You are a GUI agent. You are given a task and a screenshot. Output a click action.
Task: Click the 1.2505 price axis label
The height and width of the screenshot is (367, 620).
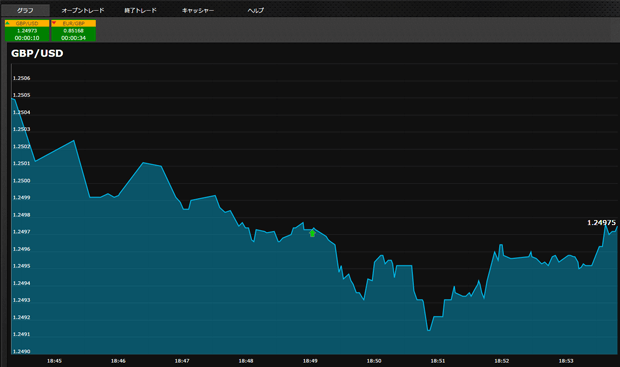(x=21, y=95)
